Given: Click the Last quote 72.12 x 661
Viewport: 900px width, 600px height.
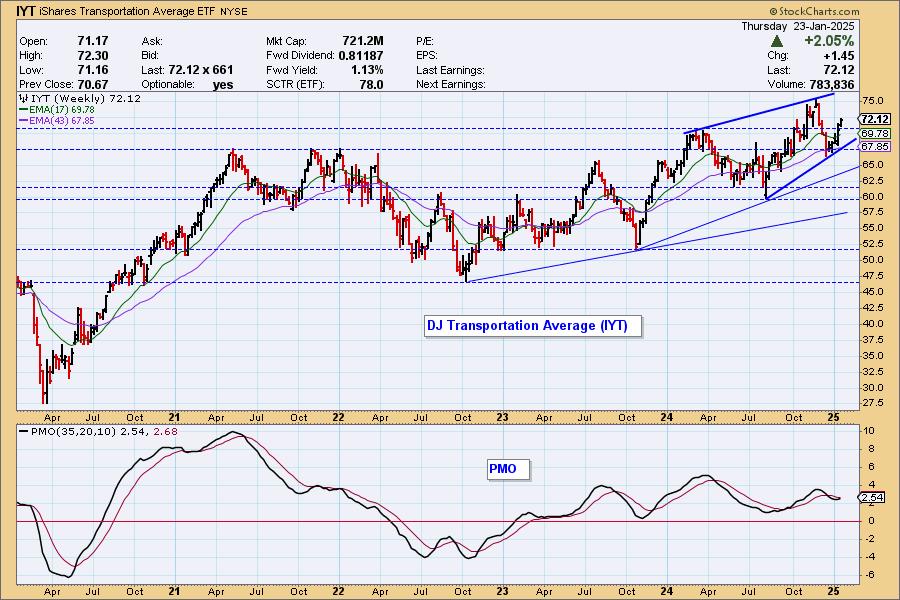Looking at the screenshot, I should [x=200, y=70].
